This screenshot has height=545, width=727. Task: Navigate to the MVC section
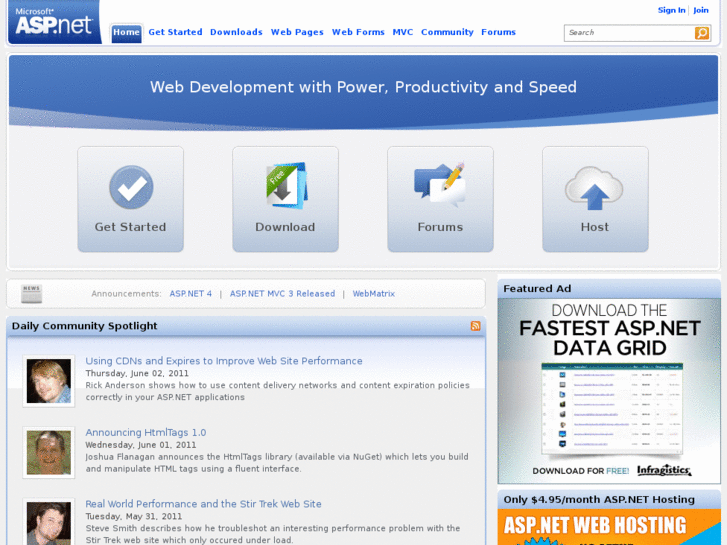coord(402,32)
